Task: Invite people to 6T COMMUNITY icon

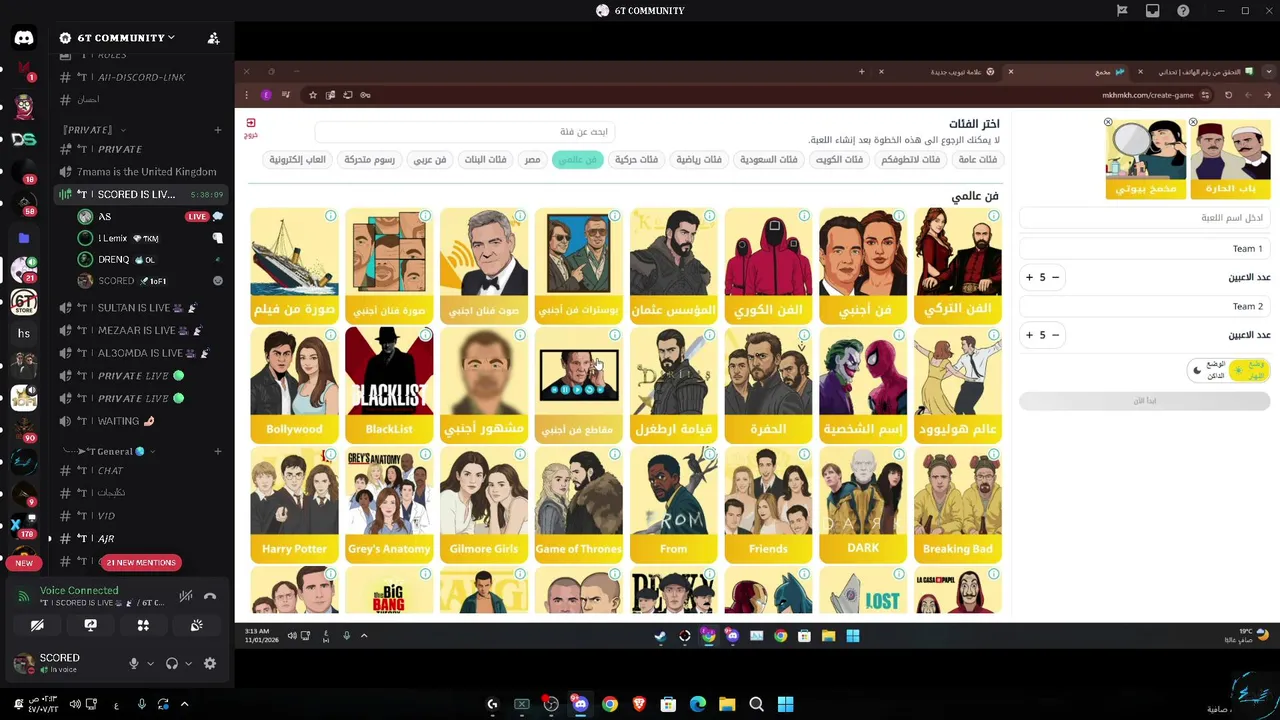Action: 213,38
